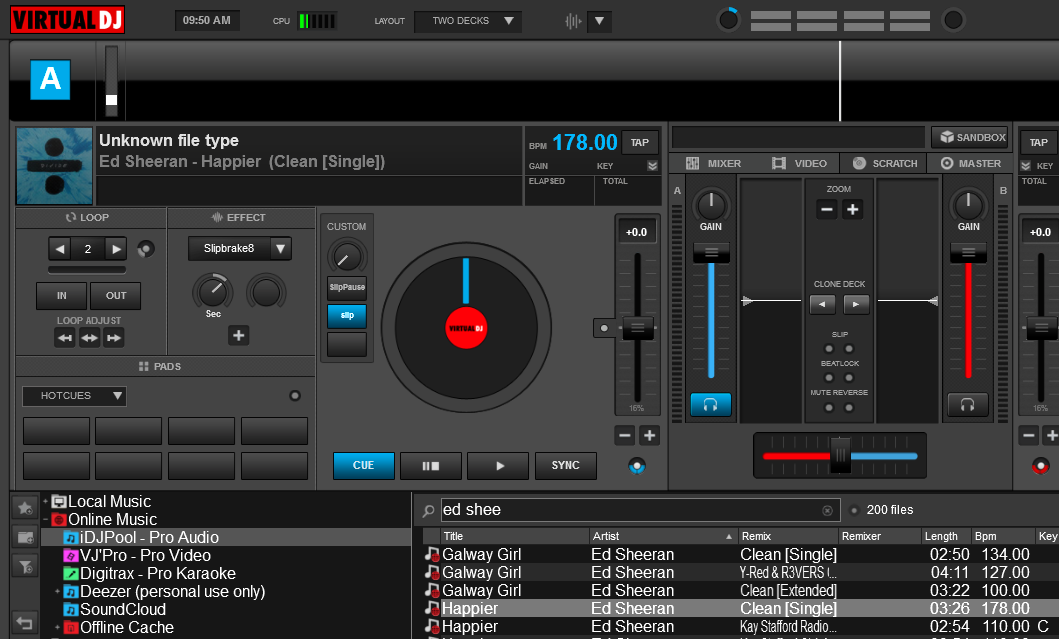The width and height of the screenshot is (1059, 639).
Task: Switch to the VIDEO tab
Action: click(800, 163)
